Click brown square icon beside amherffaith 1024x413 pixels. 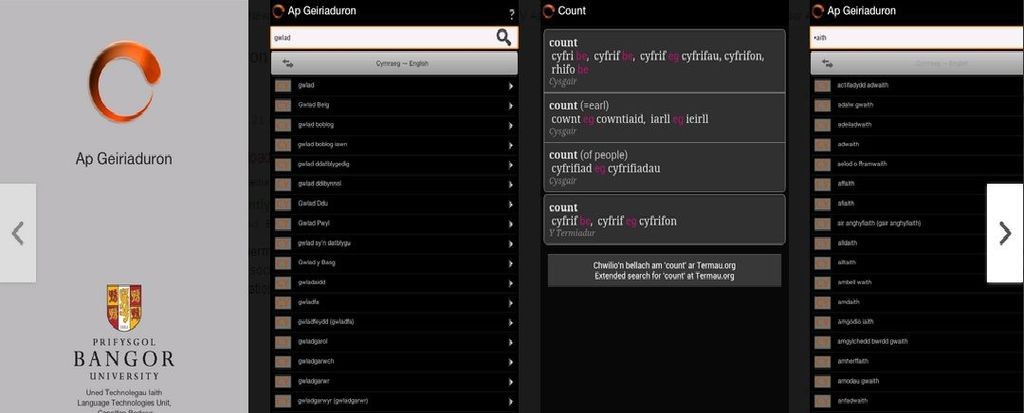pyautogui.click(x=823, y=361)
